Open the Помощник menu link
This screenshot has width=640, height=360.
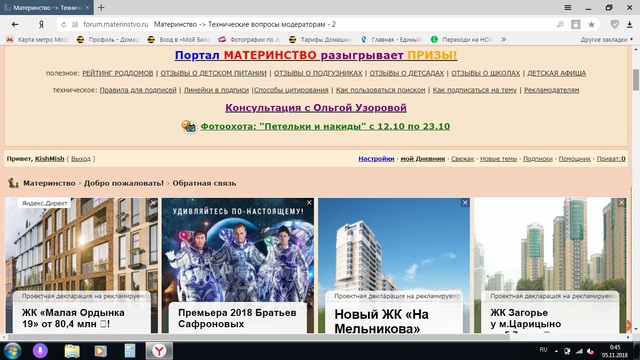[575, 158]
